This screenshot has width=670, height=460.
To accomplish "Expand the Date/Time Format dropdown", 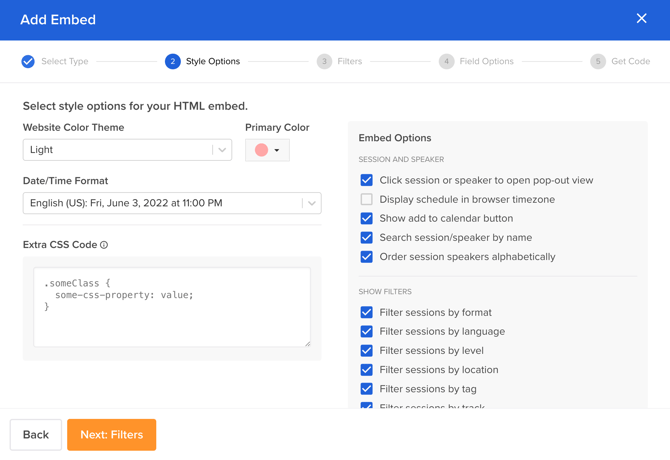I will 172,203.
